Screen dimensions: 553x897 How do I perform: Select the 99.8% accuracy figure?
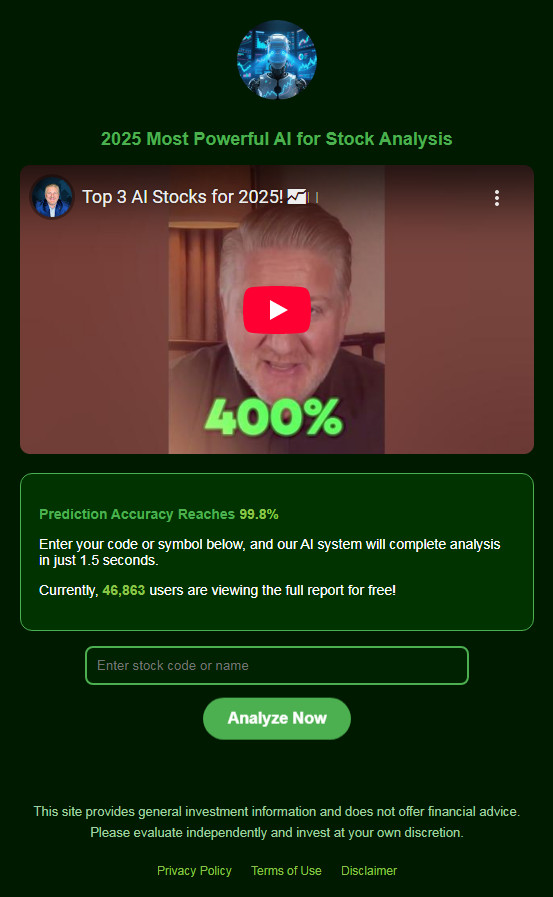[259, 514]
